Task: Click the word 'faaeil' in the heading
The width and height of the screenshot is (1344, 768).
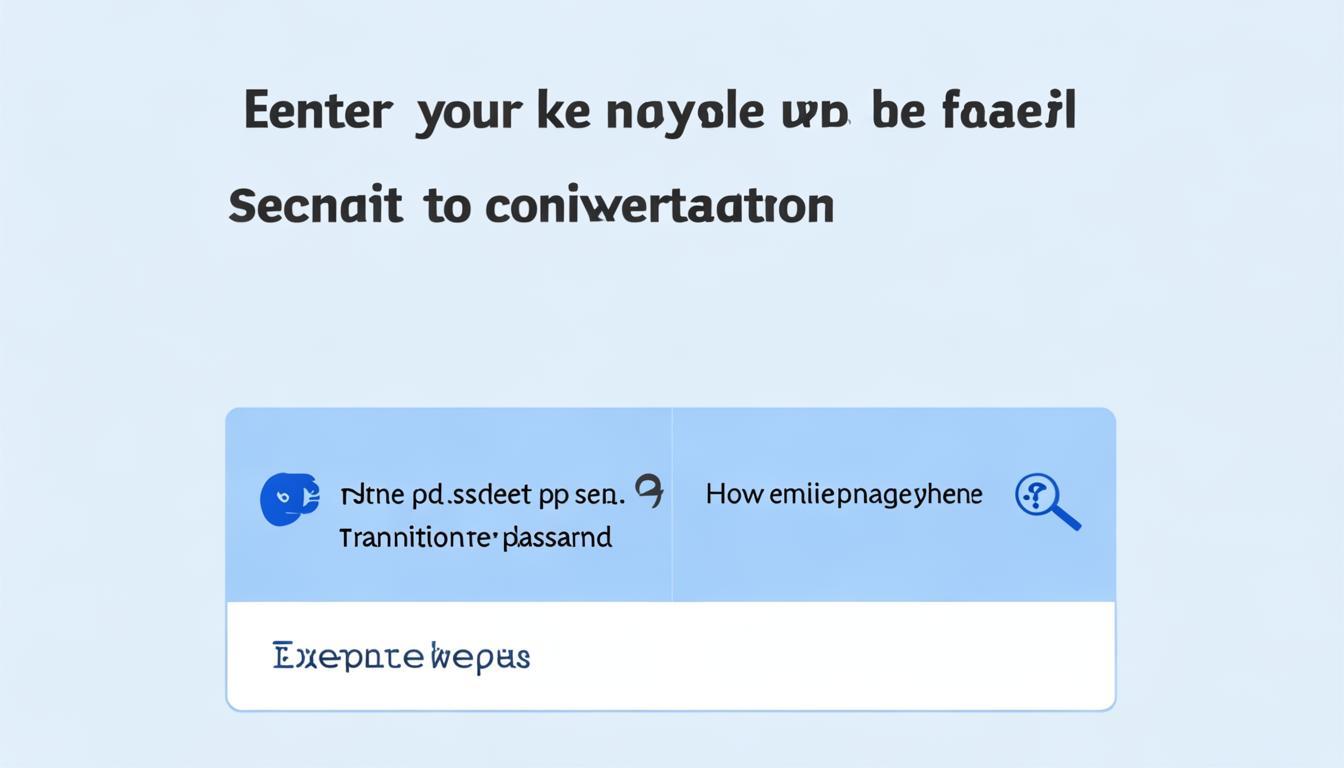Action: tap(1009, 112)
